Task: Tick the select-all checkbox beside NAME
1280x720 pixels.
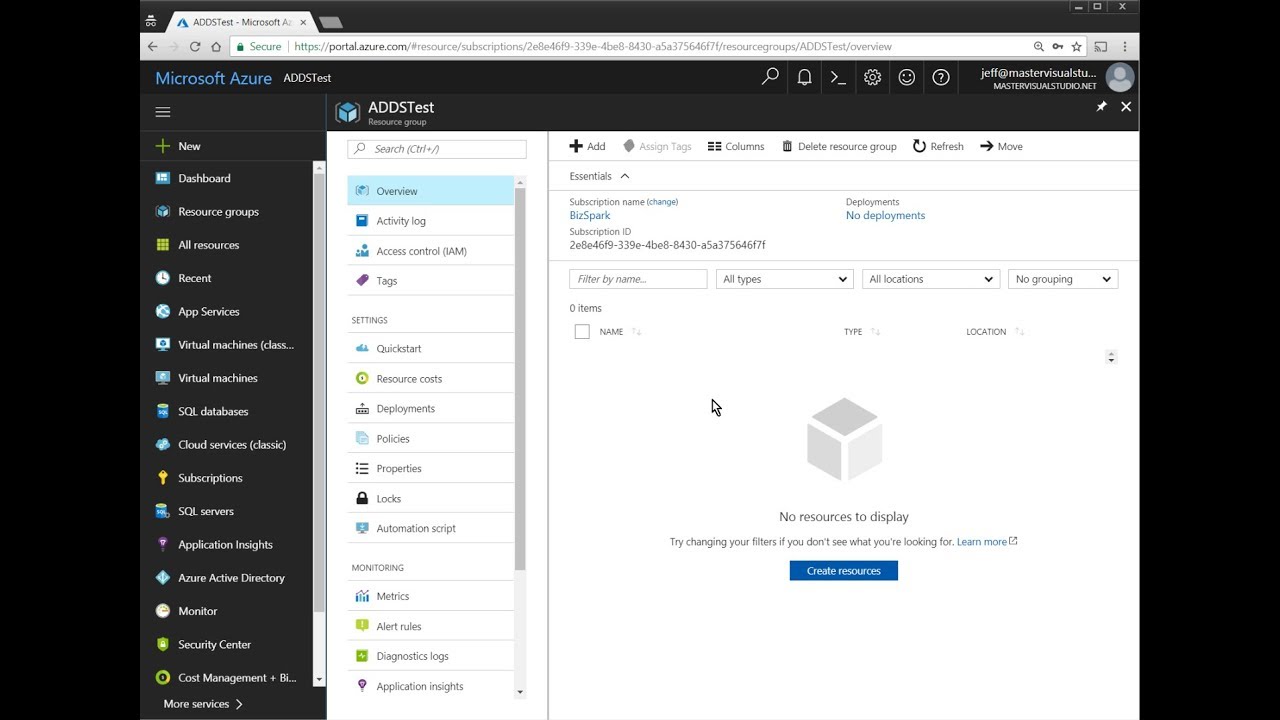Action: pos(582,332)
